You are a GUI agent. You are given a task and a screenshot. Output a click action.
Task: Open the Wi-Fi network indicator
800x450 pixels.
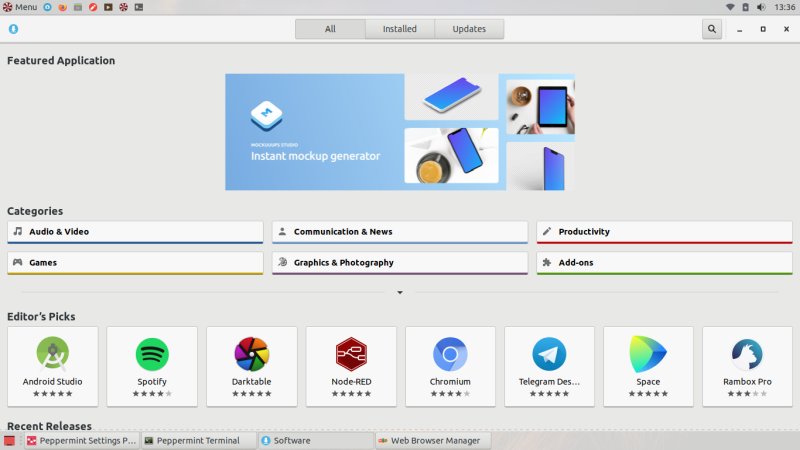pyautogui.click(x=730, y=7)
